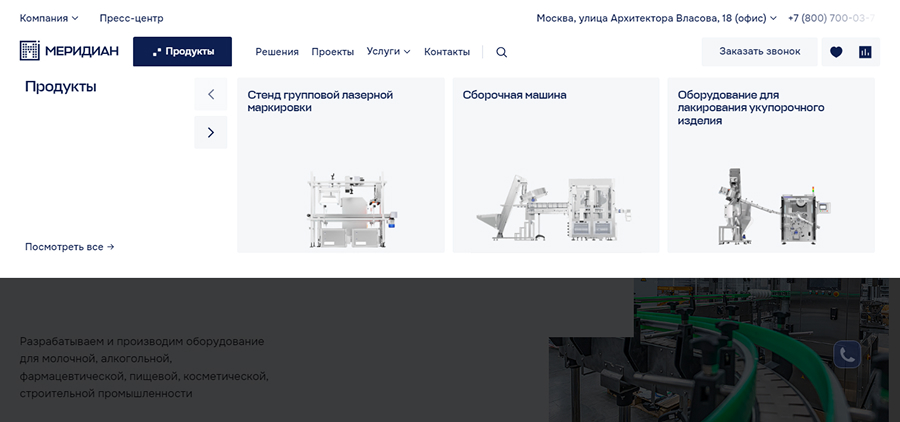Follow the Посмотреть все link
This screenshot has width=900, height=422.
[69, 247]
